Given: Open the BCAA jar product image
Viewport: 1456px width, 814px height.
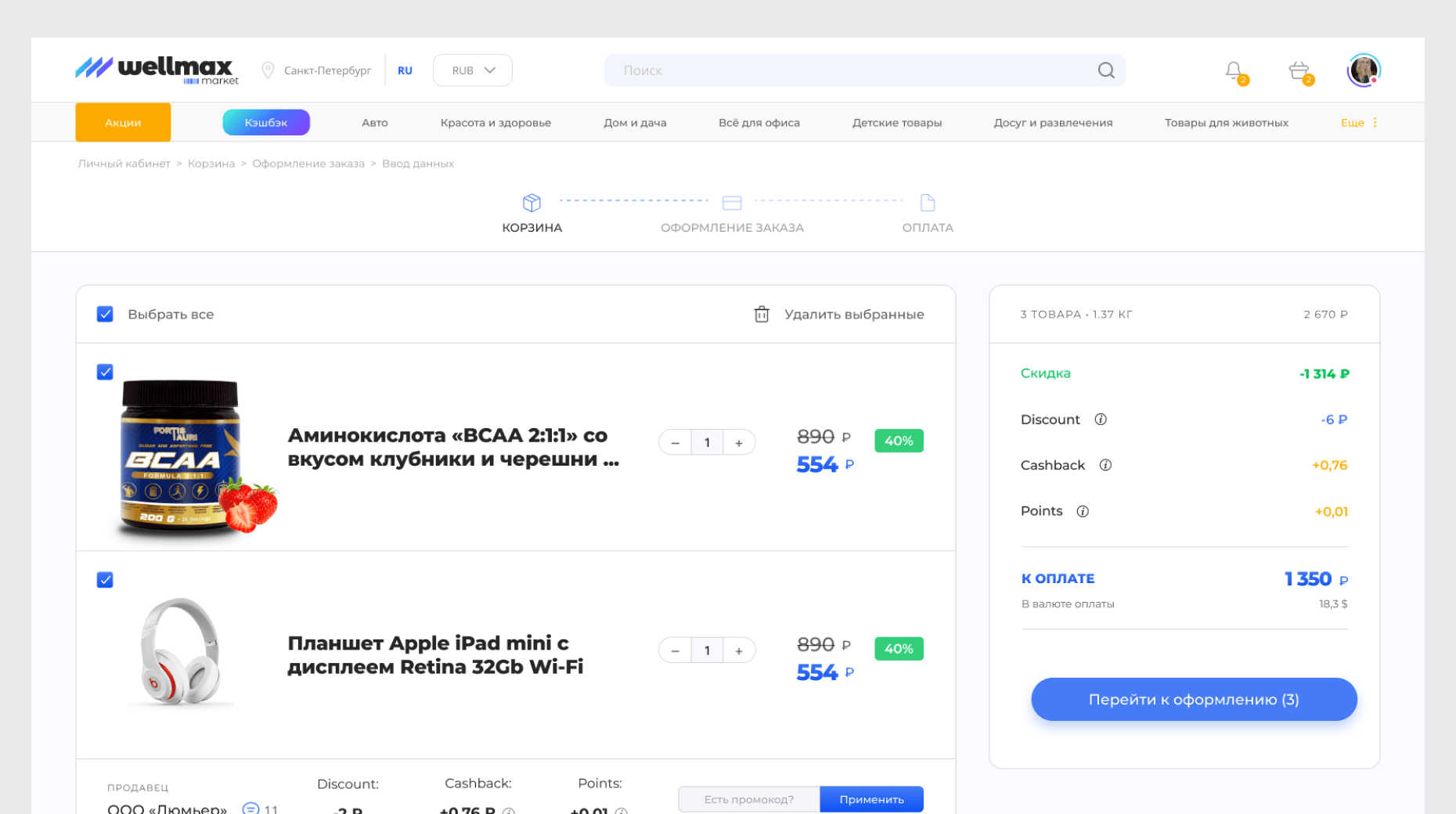Looking at the screenshot, I should [x=196, y=460].
